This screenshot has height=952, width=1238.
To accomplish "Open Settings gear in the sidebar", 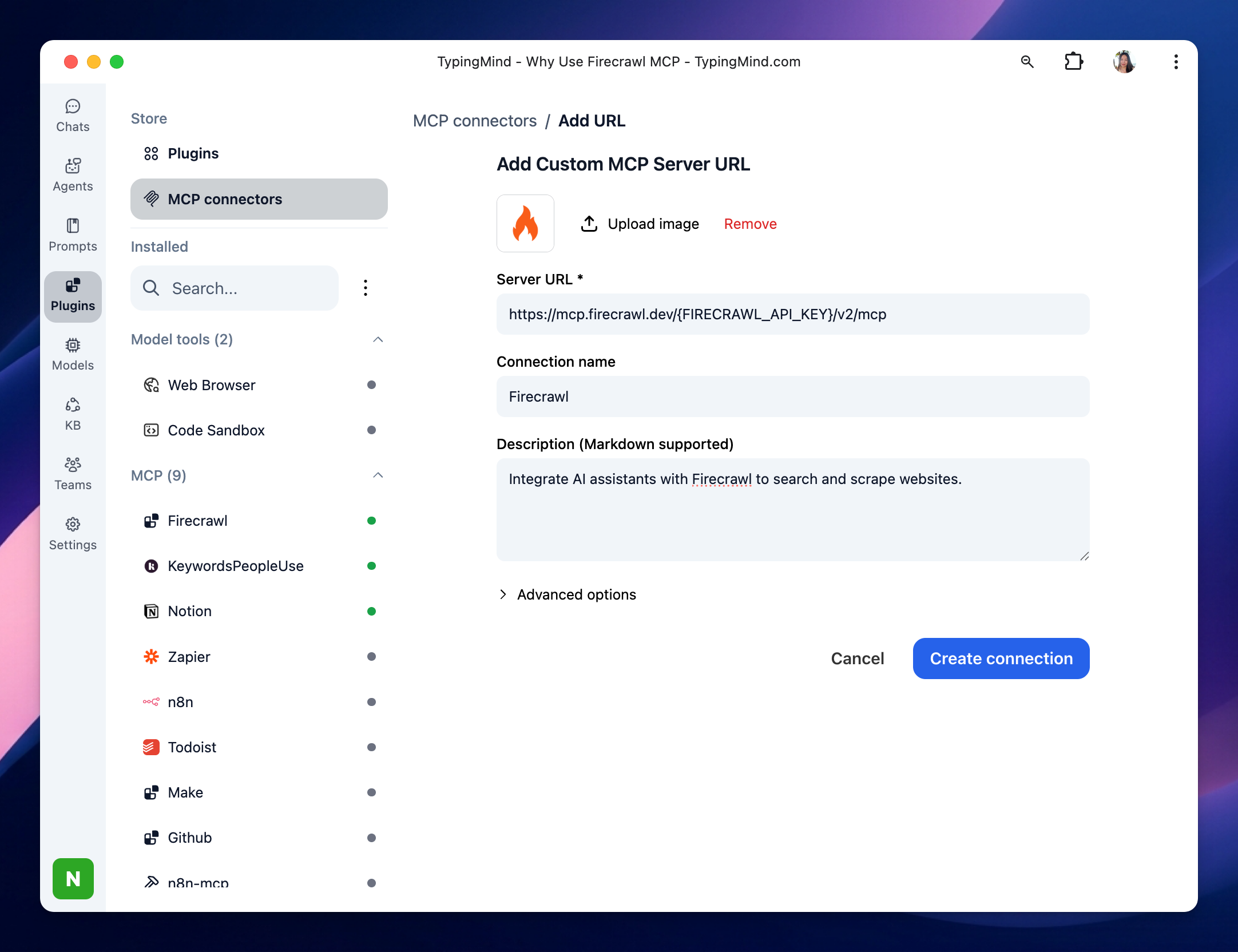I will 73,533.
